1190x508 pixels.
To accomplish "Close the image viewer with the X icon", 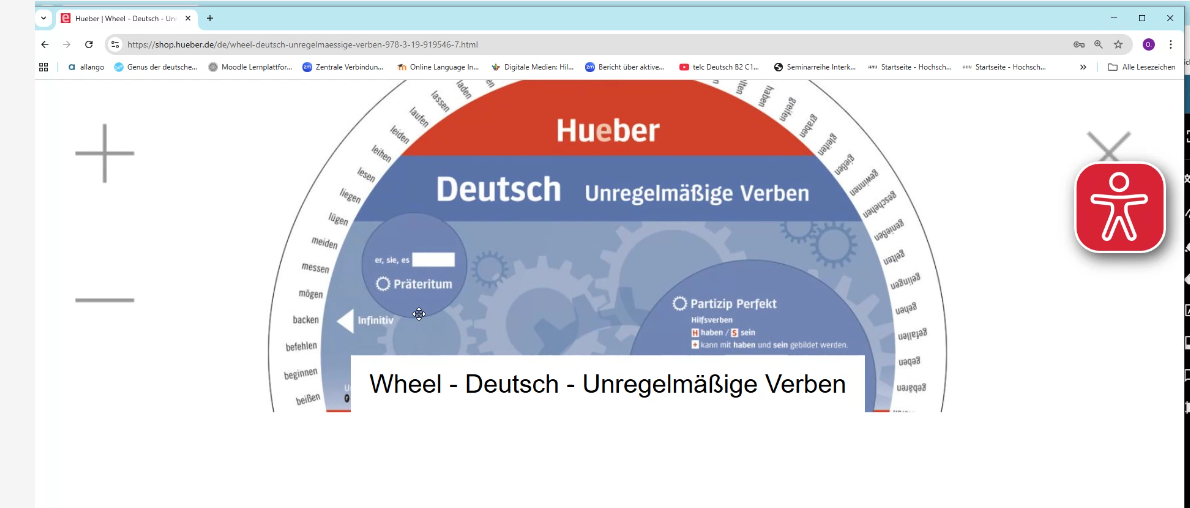I will point(1108,147).
